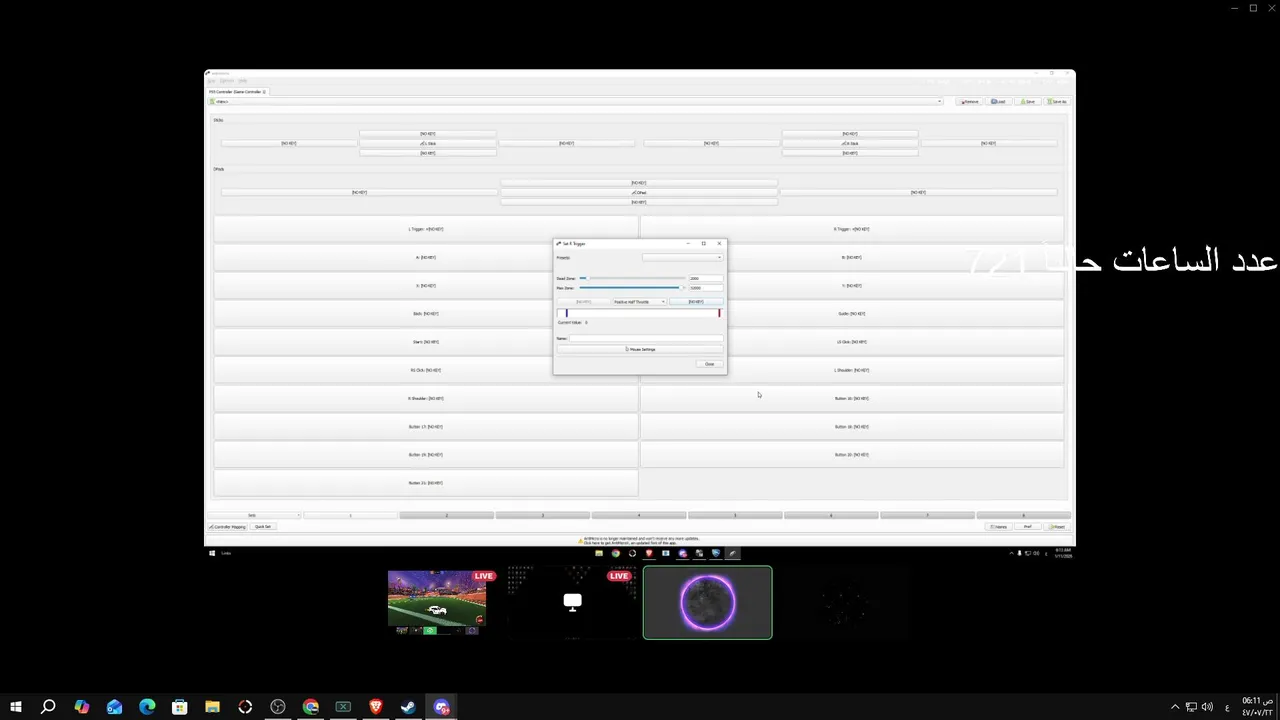This screenshot has height=720, width=1280.
Task: Click the Save profile button
Action: (x=1027, y=101)
